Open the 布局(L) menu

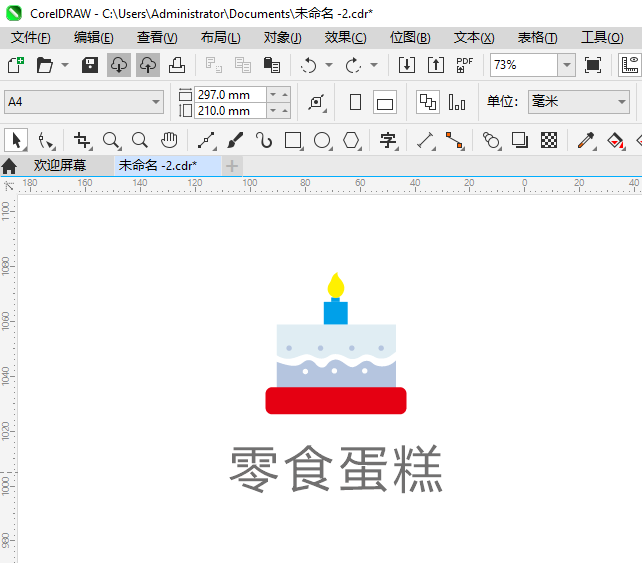(x=221, y=38)
